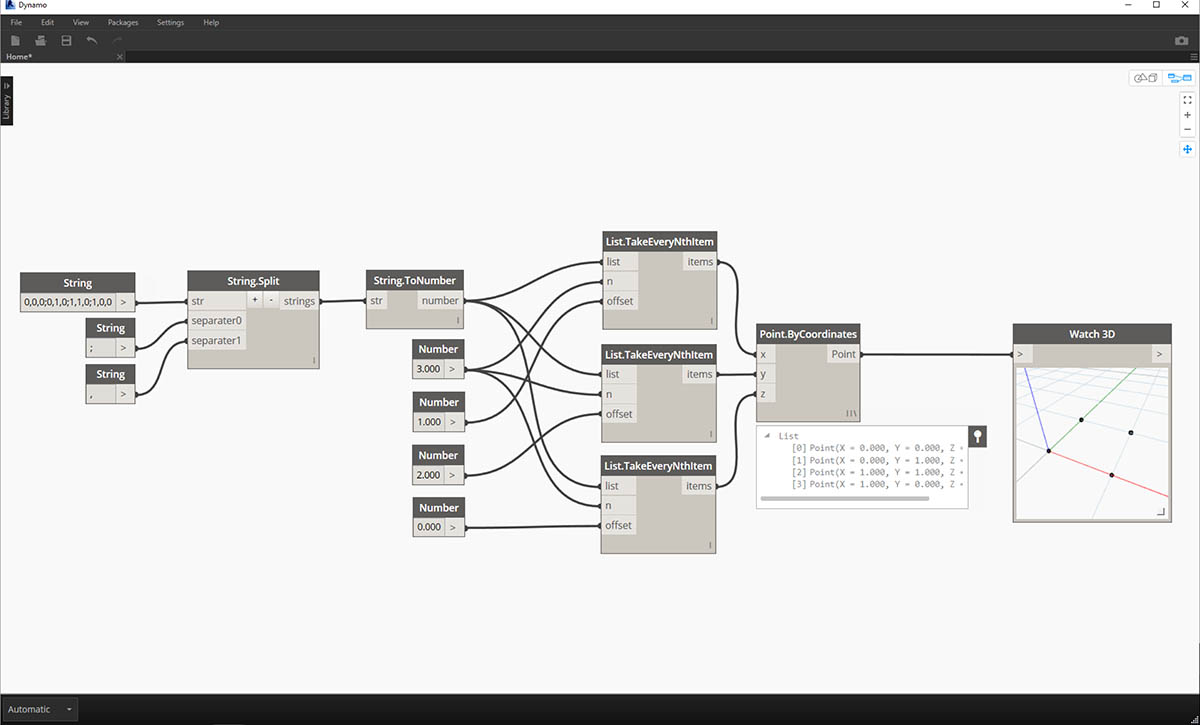1200x725 pixels.
Task: Click the Save icon in toolbar
Action: 66,40
